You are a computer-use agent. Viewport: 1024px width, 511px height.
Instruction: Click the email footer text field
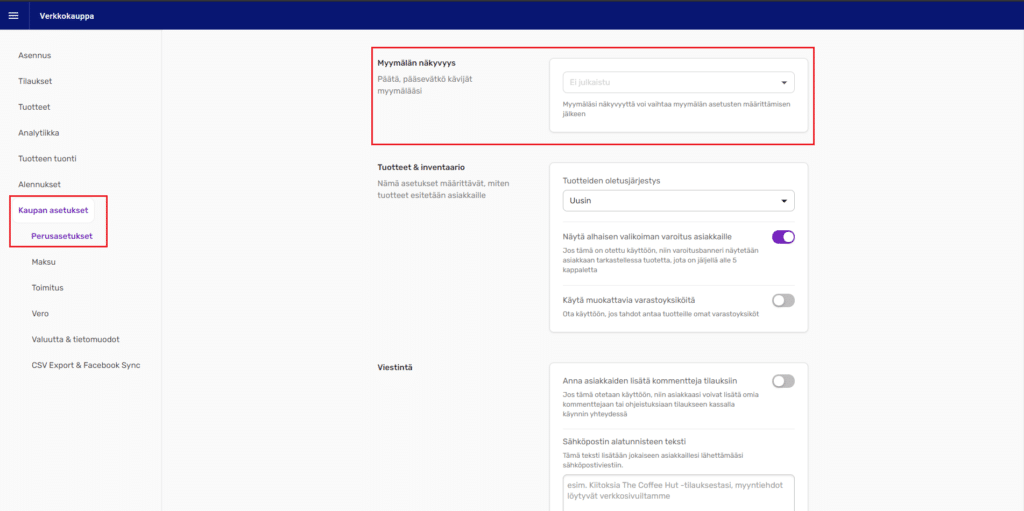[678, 491]
